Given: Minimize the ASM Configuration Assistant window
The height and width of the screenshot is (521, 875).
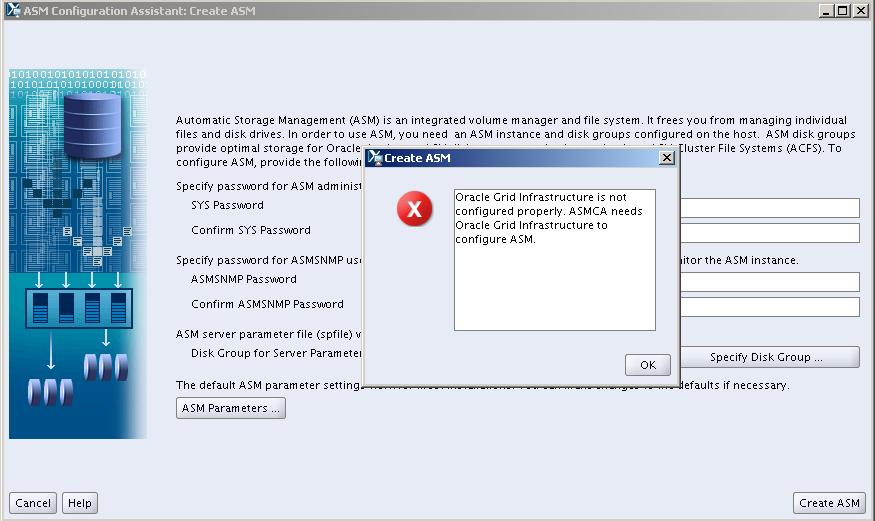Looking at the screenshot, I should (x=826, y=10).
